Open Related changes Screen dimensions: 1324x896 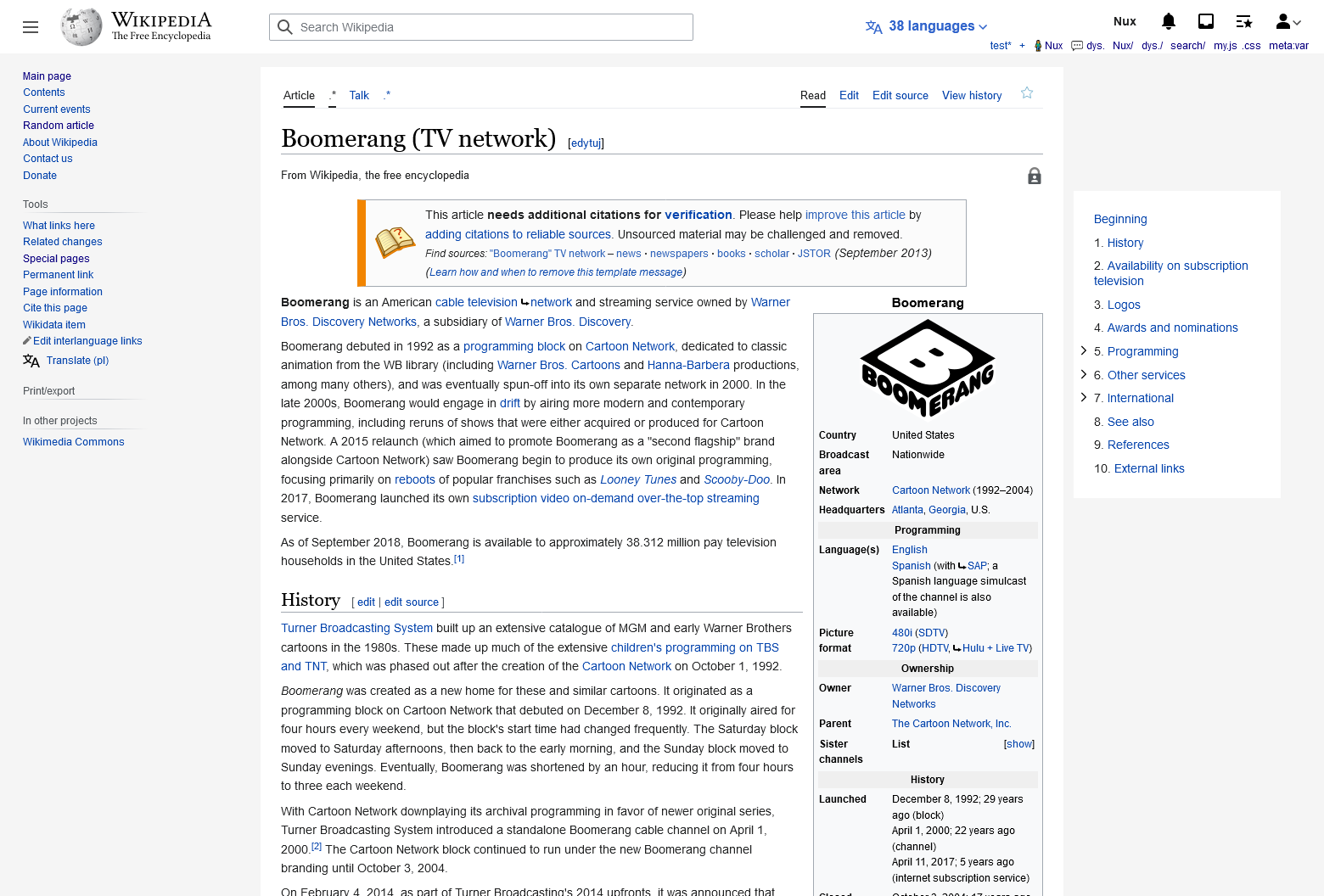click(x=63, y=242)
